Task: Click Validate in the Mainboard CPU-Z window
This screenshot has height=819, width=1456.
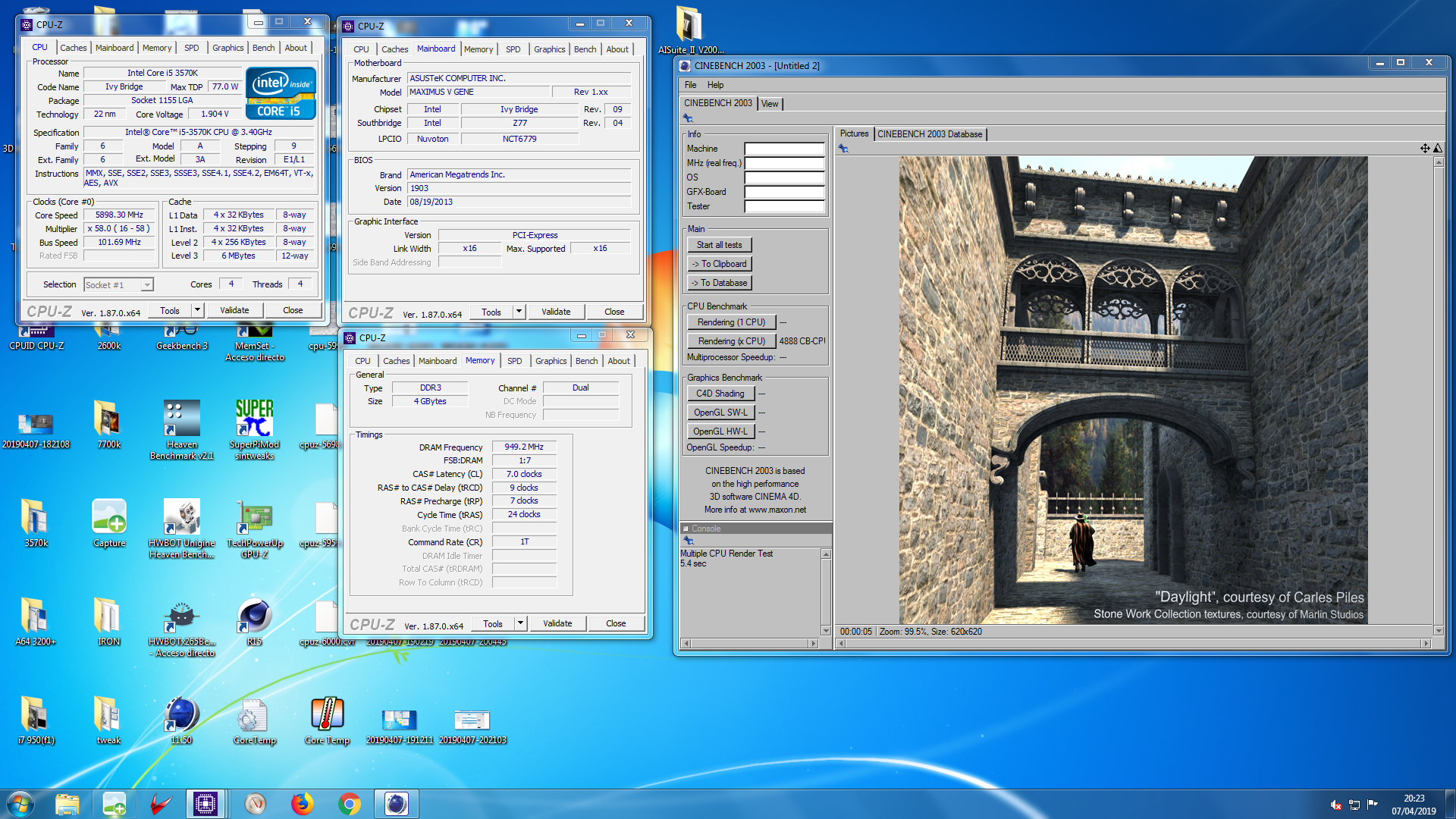Action: point(556,312)
